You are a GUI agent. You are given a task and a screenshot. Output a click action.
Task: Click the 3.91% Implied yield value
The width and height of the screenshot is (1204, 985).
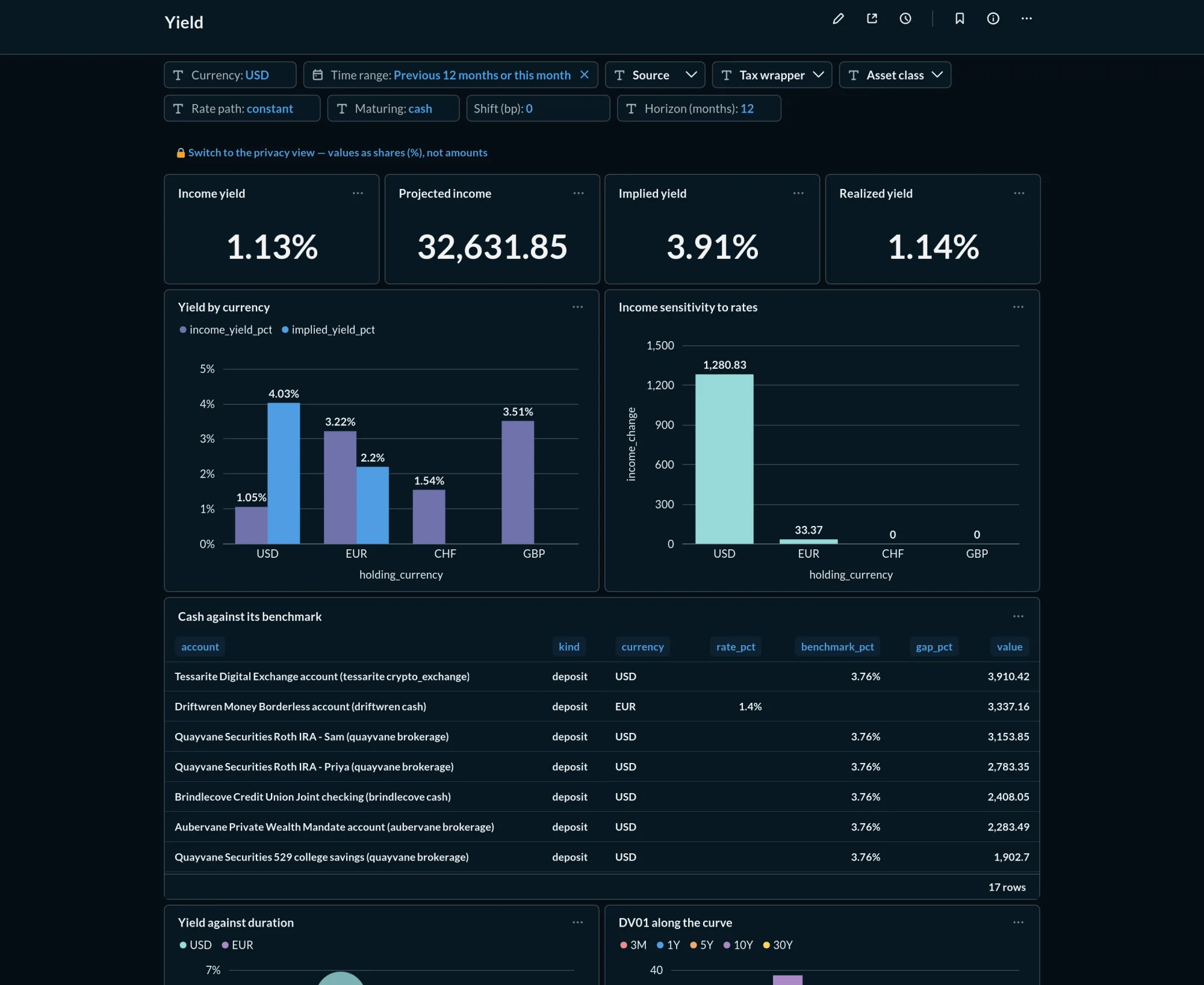(712, 247)
